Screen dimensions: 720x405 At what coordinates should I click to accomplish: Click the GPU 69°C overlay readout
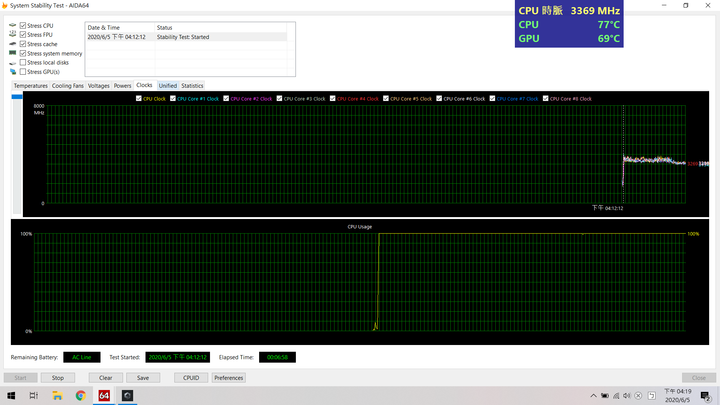tap(569, 39)
